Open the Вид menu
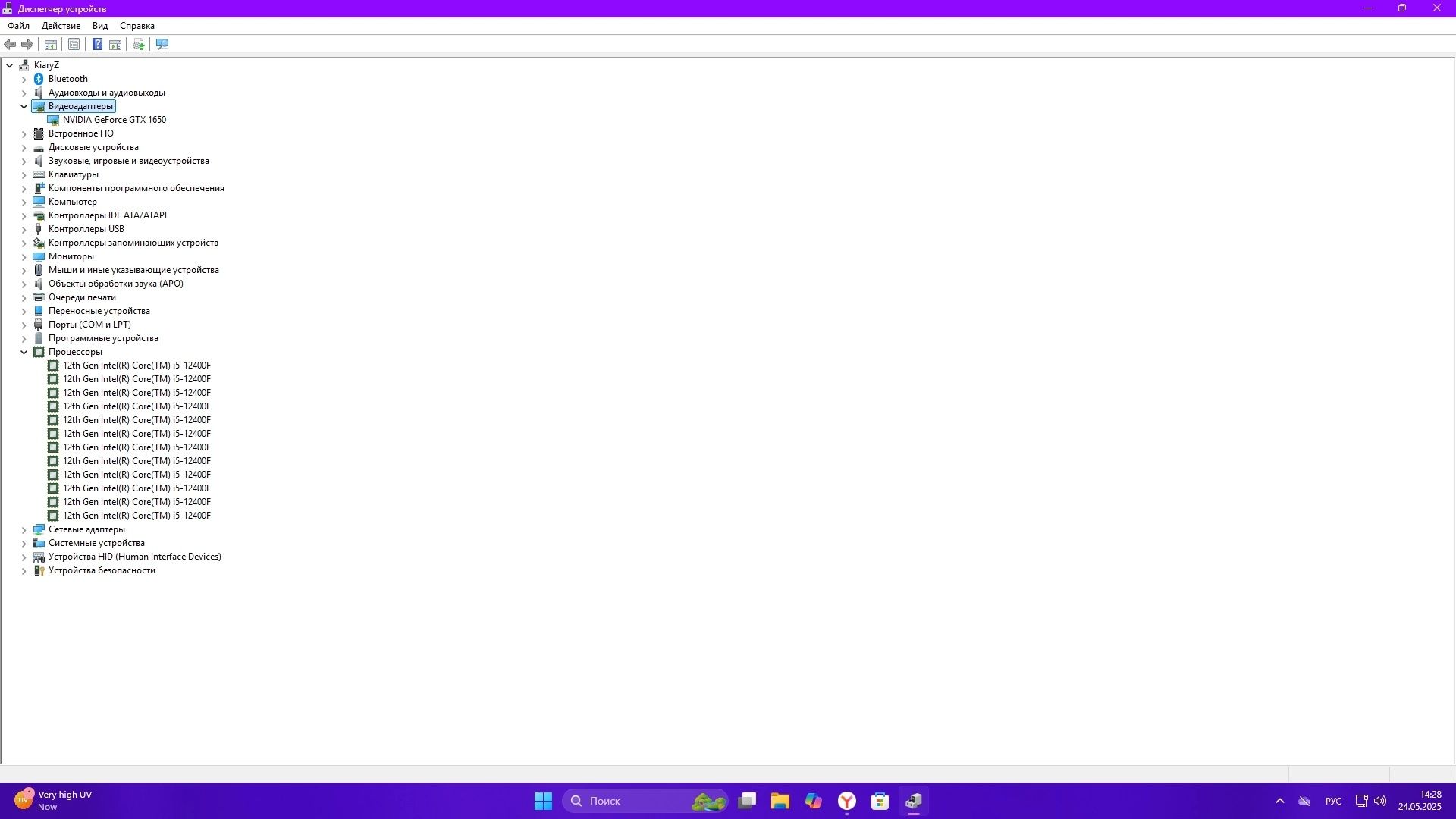 click(100, 26)
